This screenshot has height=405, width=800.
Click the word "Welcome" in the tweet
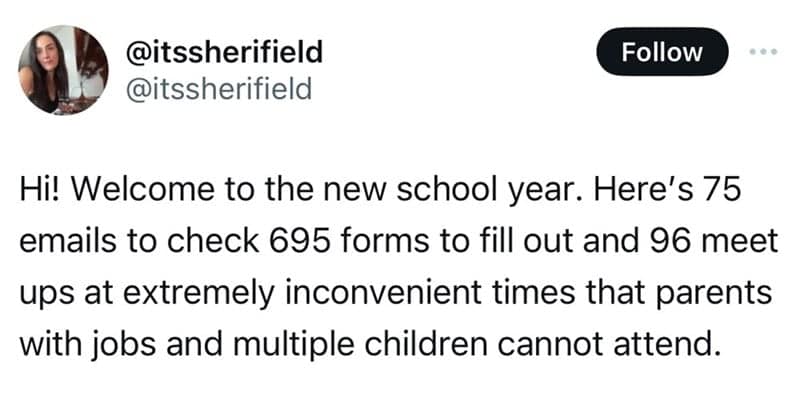tap(144, 193)
